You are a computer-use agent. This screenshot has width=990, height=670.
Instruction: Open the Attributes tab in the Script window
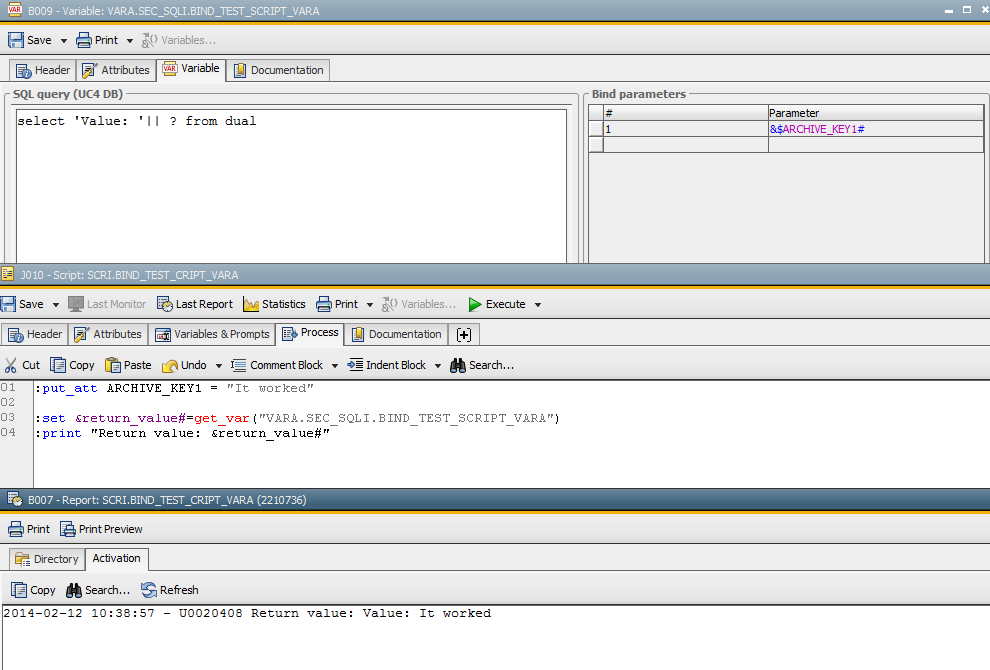pos(108,334)
